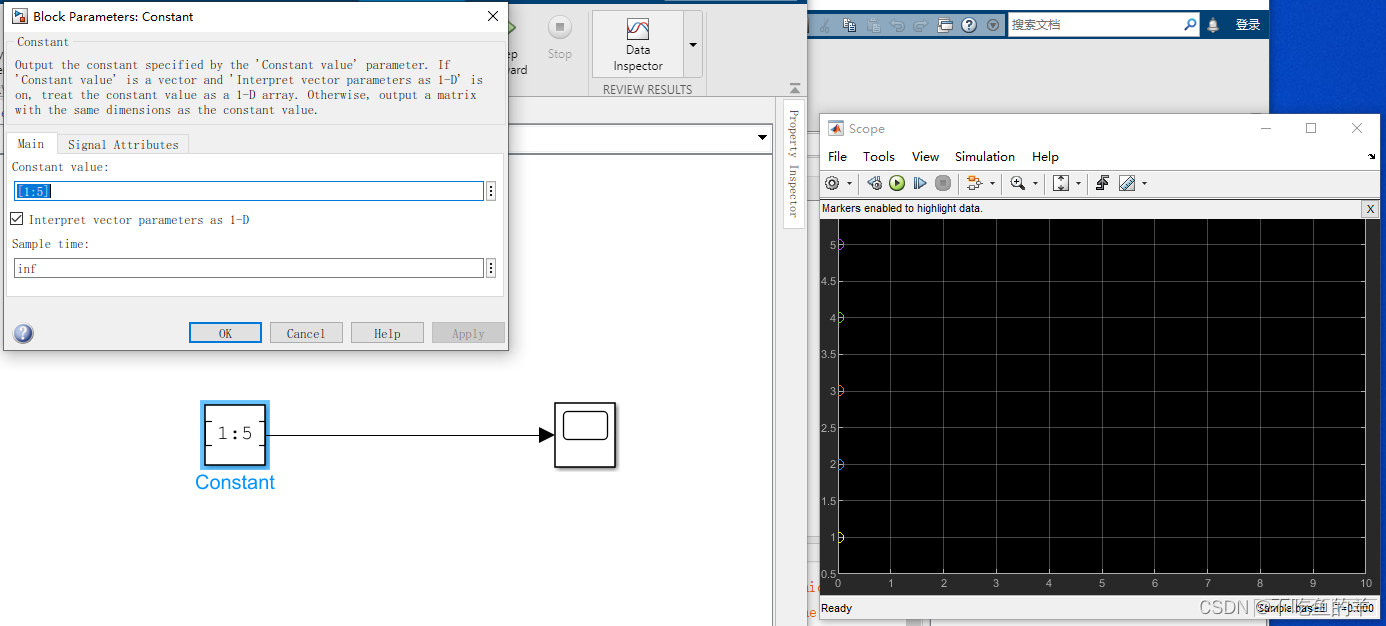Close the Block Parameters dialog
Screen dimensions: 1386x626
tap(492, 16)
